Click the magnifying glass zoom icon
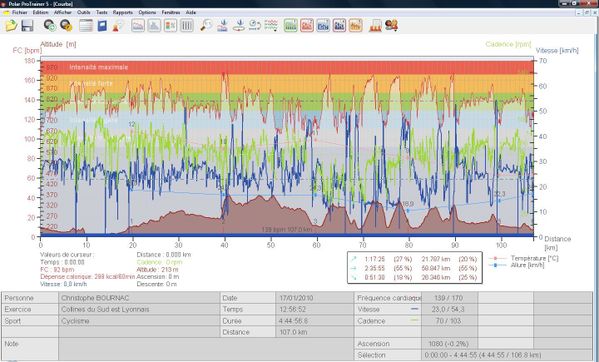This screenshot has height=362, width=599. 206,26
